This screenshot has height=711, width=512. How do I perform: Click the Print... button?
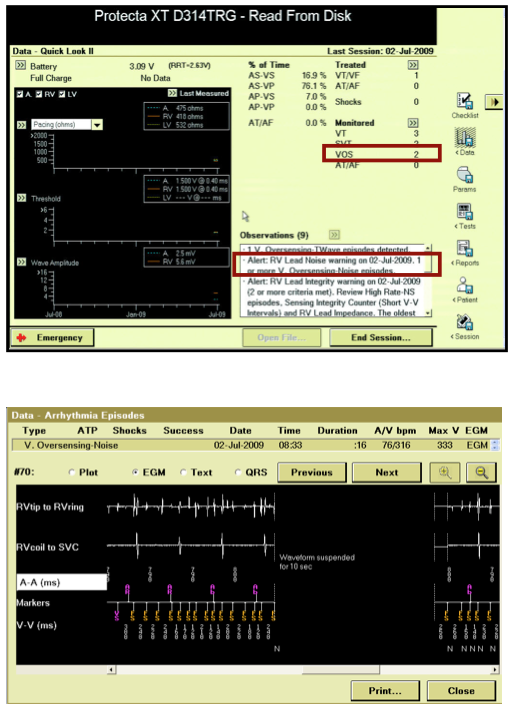(385, 691)
